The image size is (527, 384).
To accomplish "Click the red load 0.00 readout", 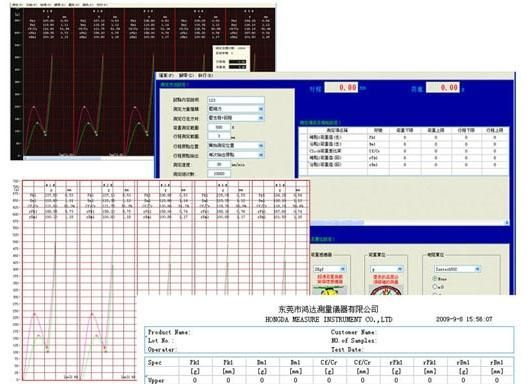I will [443, 87].
